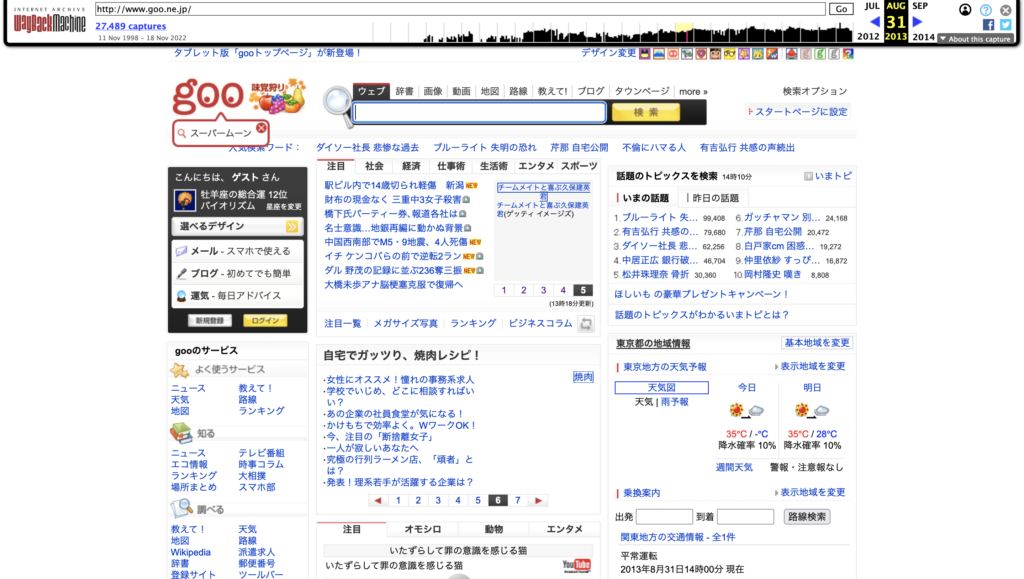The height and width of the screenshot is (579, 1024).
Task: Click the YouTube logo on the video
Action: pyautogui.click(x=576, y=565)
